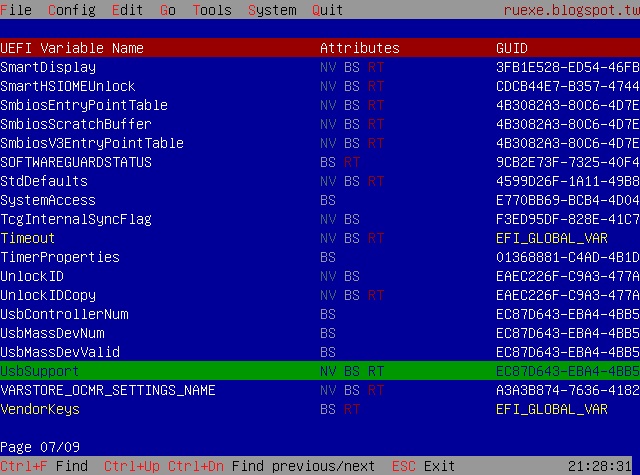640x475 pixels.
Task: Click the Page 07/09 indicator
Action: point(40,447)
